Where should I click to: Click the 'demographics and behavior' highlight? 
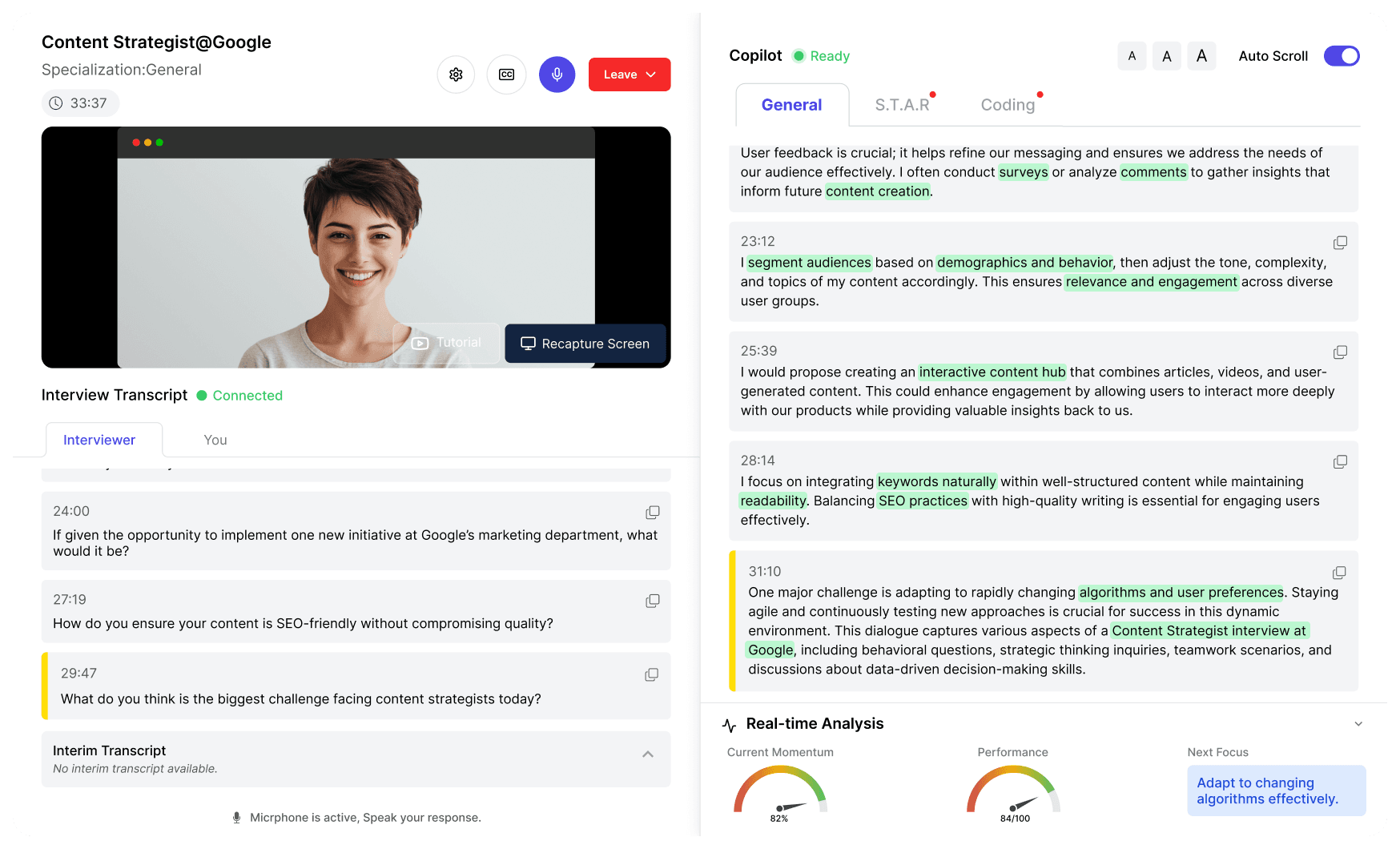point(1024,263)
